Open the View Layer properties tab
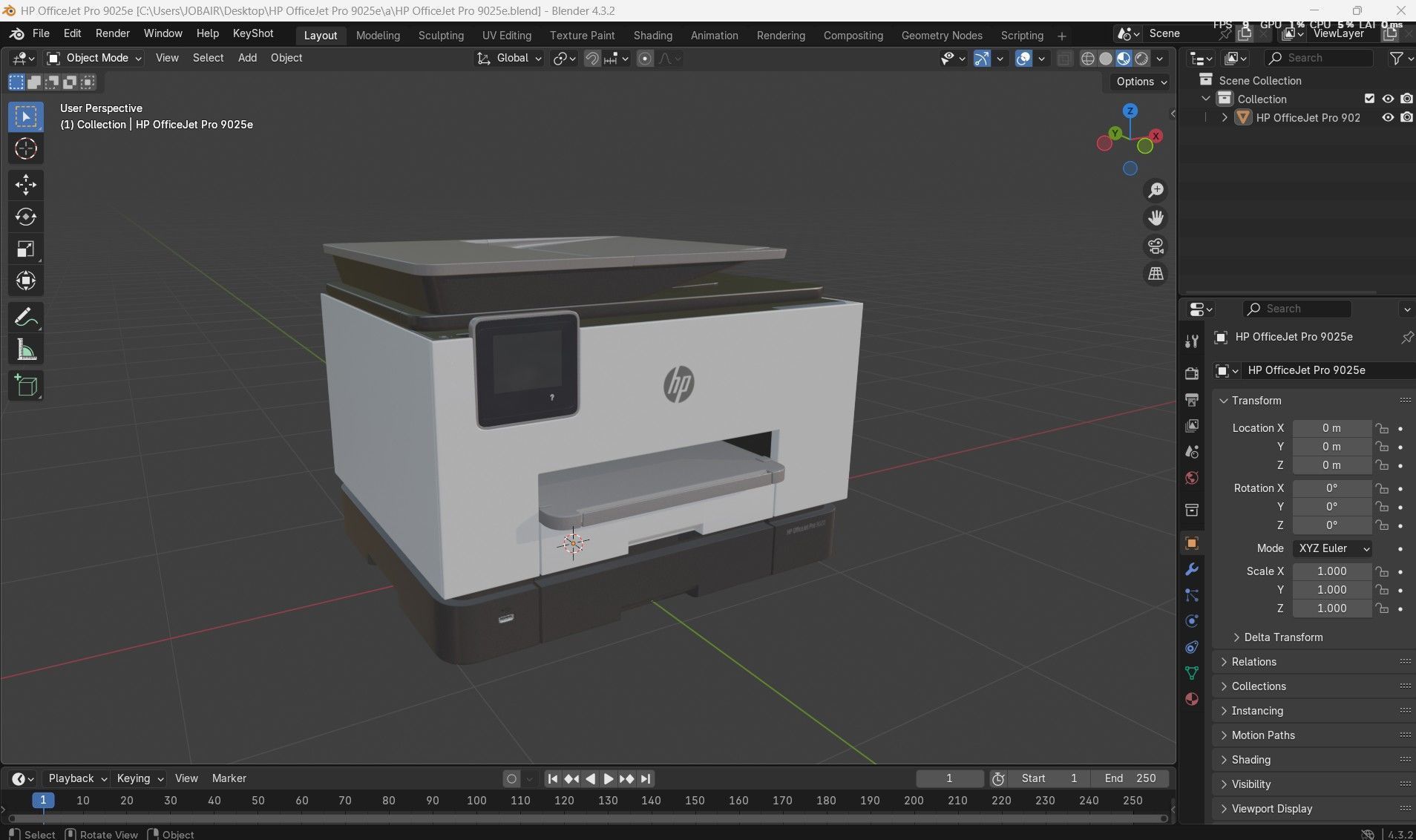Viewport: 1416px width, 840px height. pos(1192,425)
